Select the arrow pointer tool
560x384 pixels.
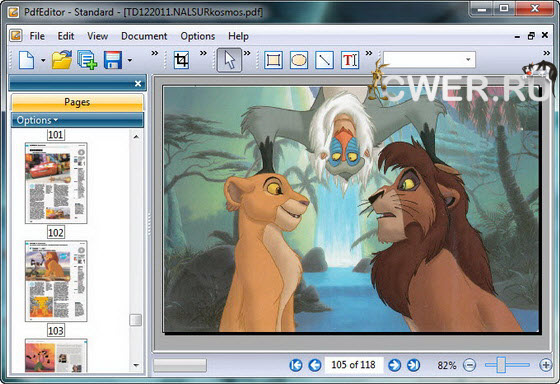[x=229, y=60]
